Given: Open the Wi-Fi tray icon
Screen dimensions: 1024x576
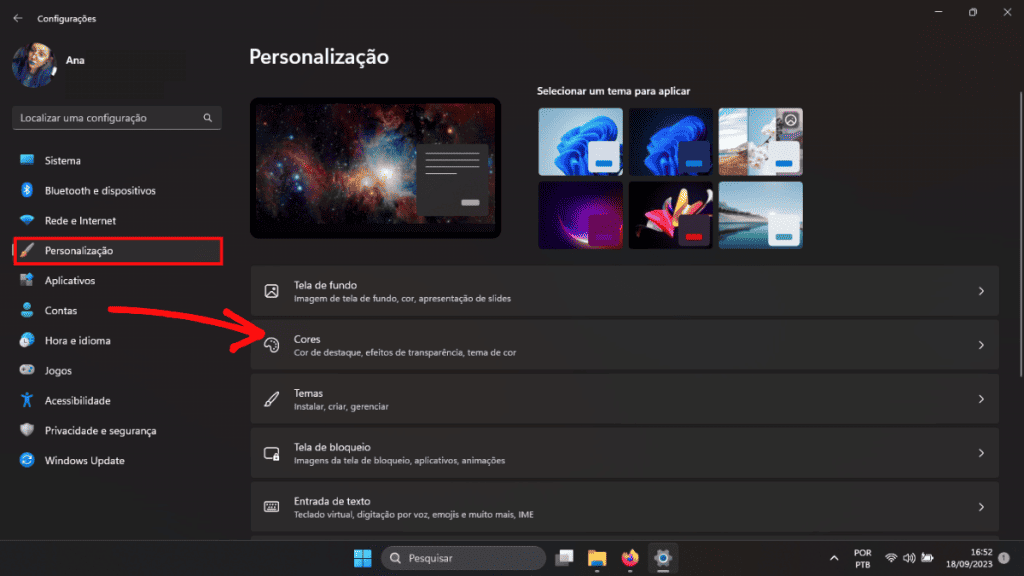Looking at the screenshot, I should point(891,558).
